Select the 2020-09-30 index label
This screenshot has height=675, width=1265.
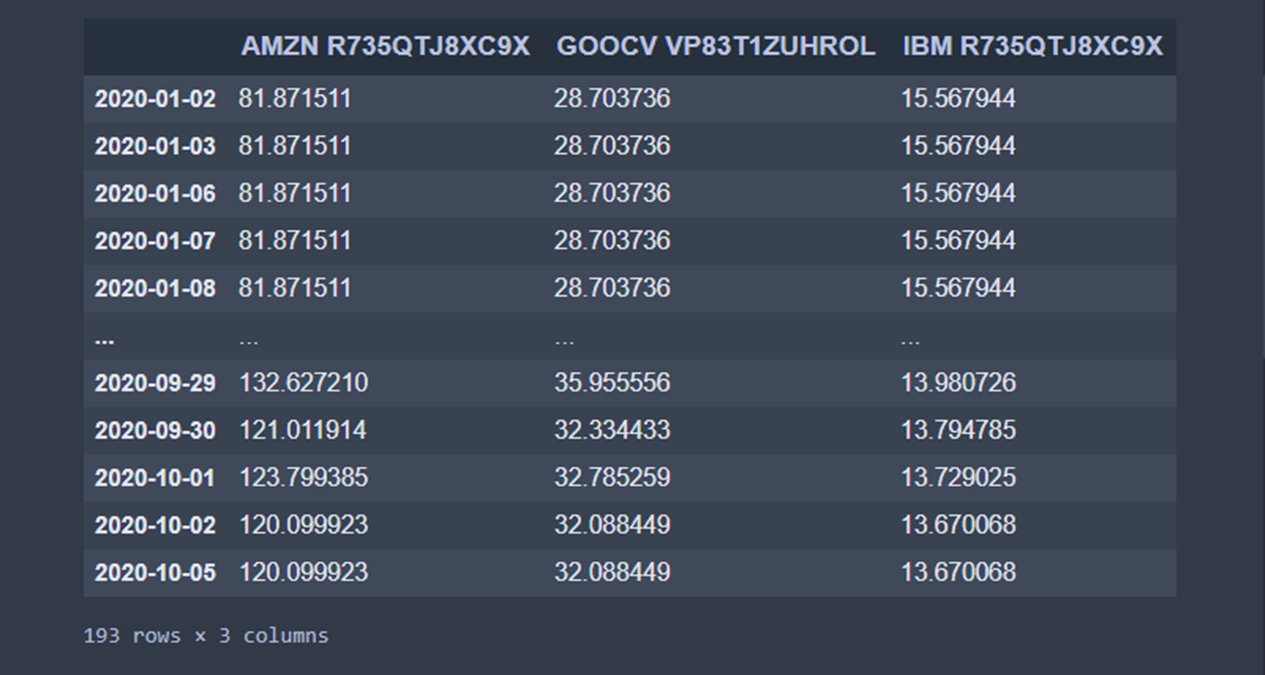coord(155,430)
